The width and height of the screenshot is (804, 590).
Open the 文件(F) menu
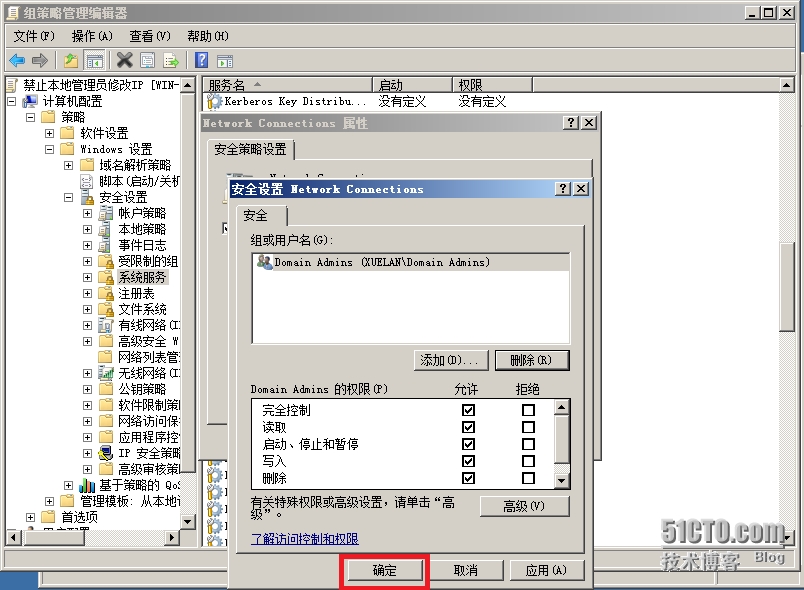pyautogui.click(x=34, y=36)
